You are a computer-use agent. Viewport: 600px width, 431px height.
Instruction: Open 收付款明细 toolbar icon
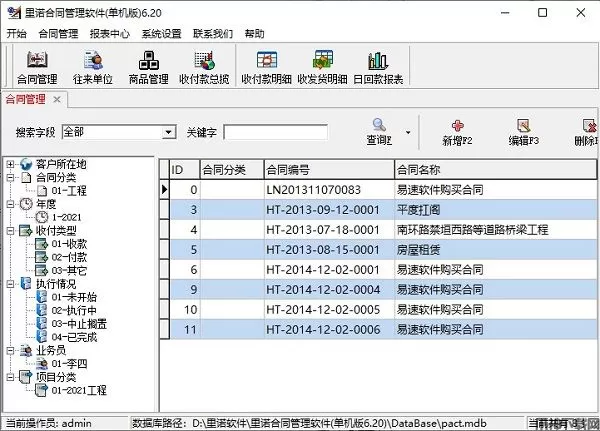266,60
